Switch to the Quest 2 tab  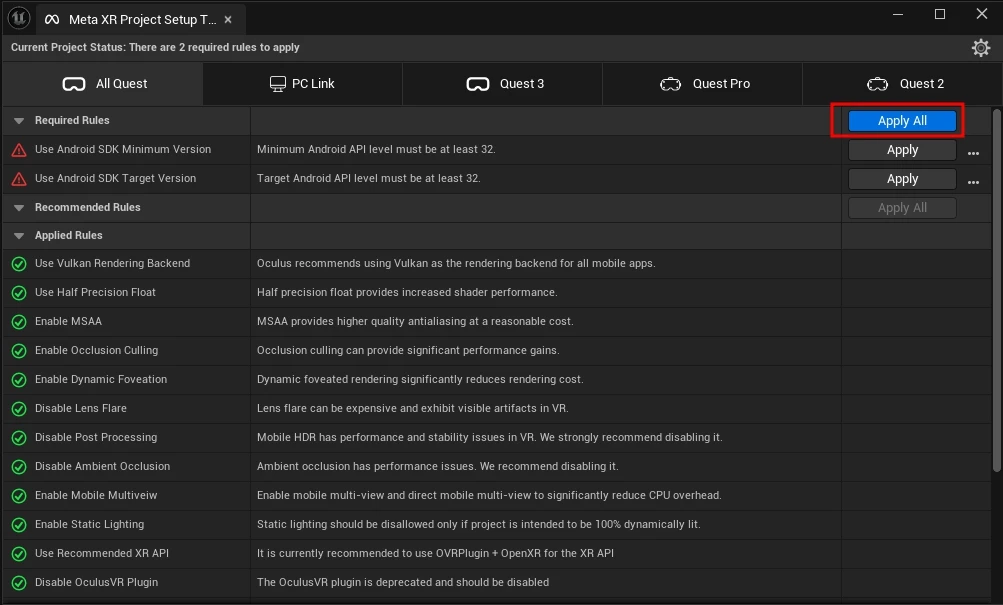(903, 84)
